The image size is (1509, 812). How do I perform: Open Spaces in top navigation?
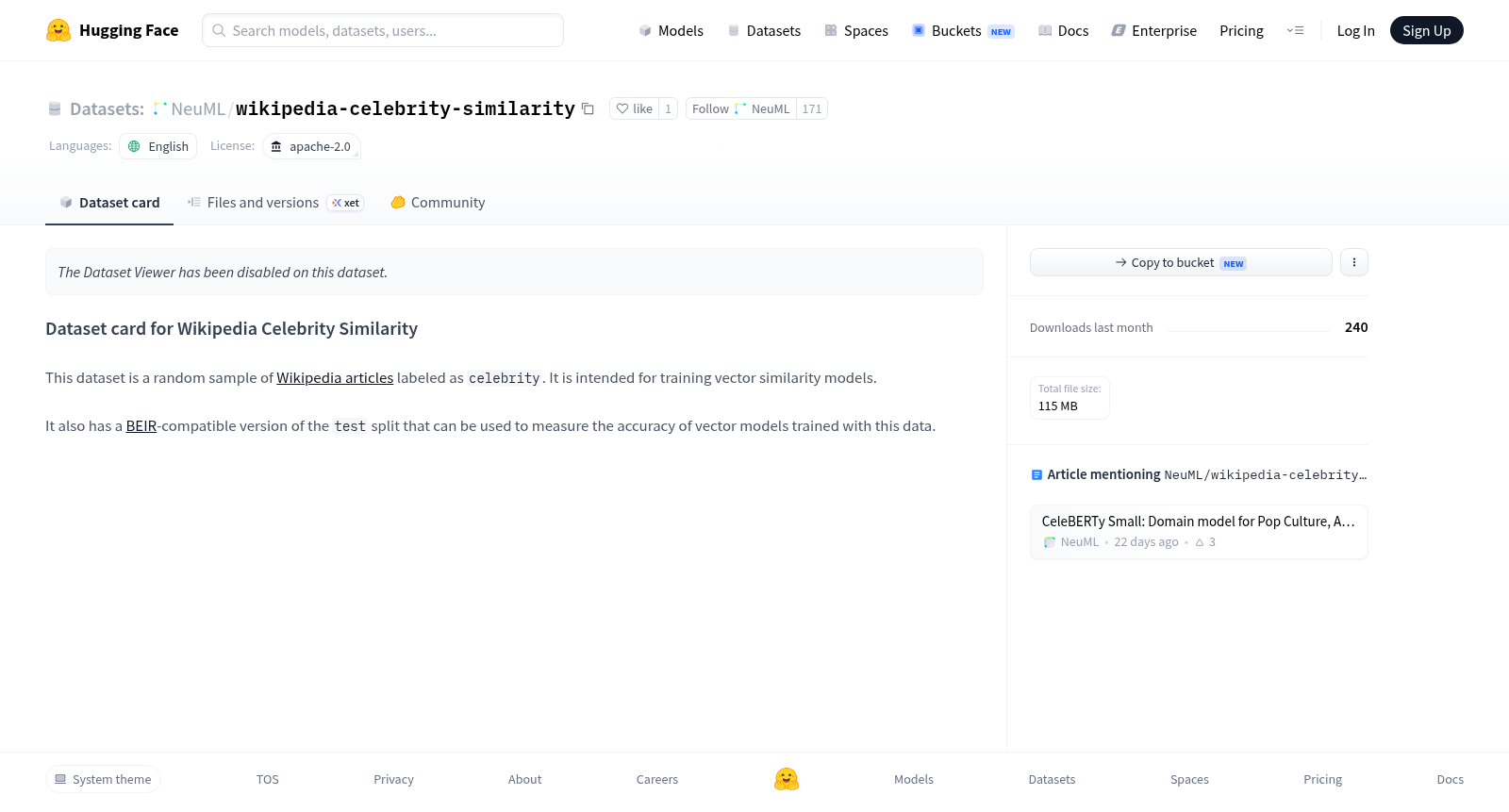coord(856,30)
